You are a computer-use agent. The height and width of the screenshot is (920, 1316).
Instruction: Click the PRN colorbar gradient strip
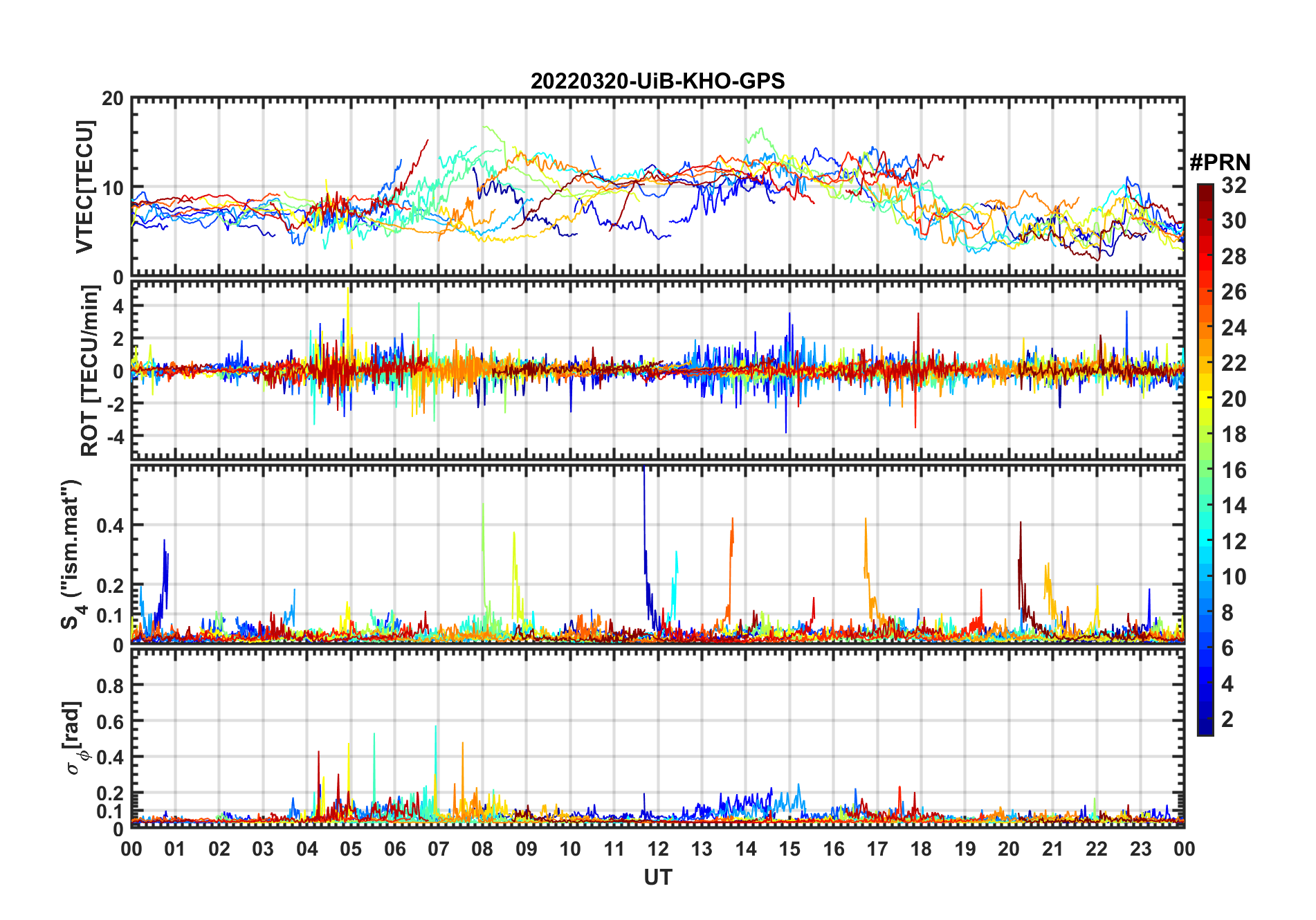1205,459
